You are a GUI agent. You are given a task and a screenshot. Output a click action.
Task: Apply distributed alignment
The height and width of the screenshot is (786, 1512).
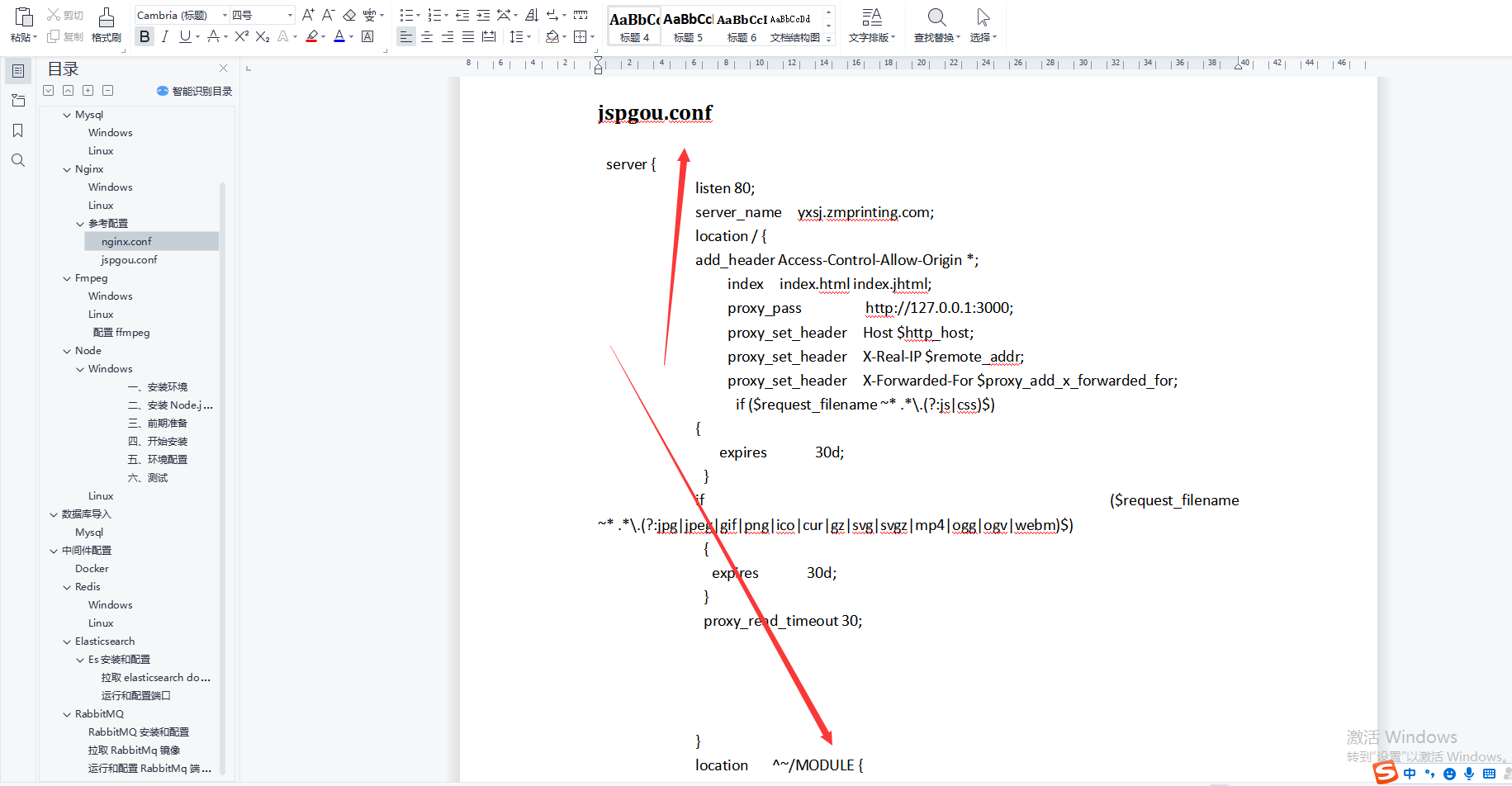pyautogui.click(x=489, y=36)
